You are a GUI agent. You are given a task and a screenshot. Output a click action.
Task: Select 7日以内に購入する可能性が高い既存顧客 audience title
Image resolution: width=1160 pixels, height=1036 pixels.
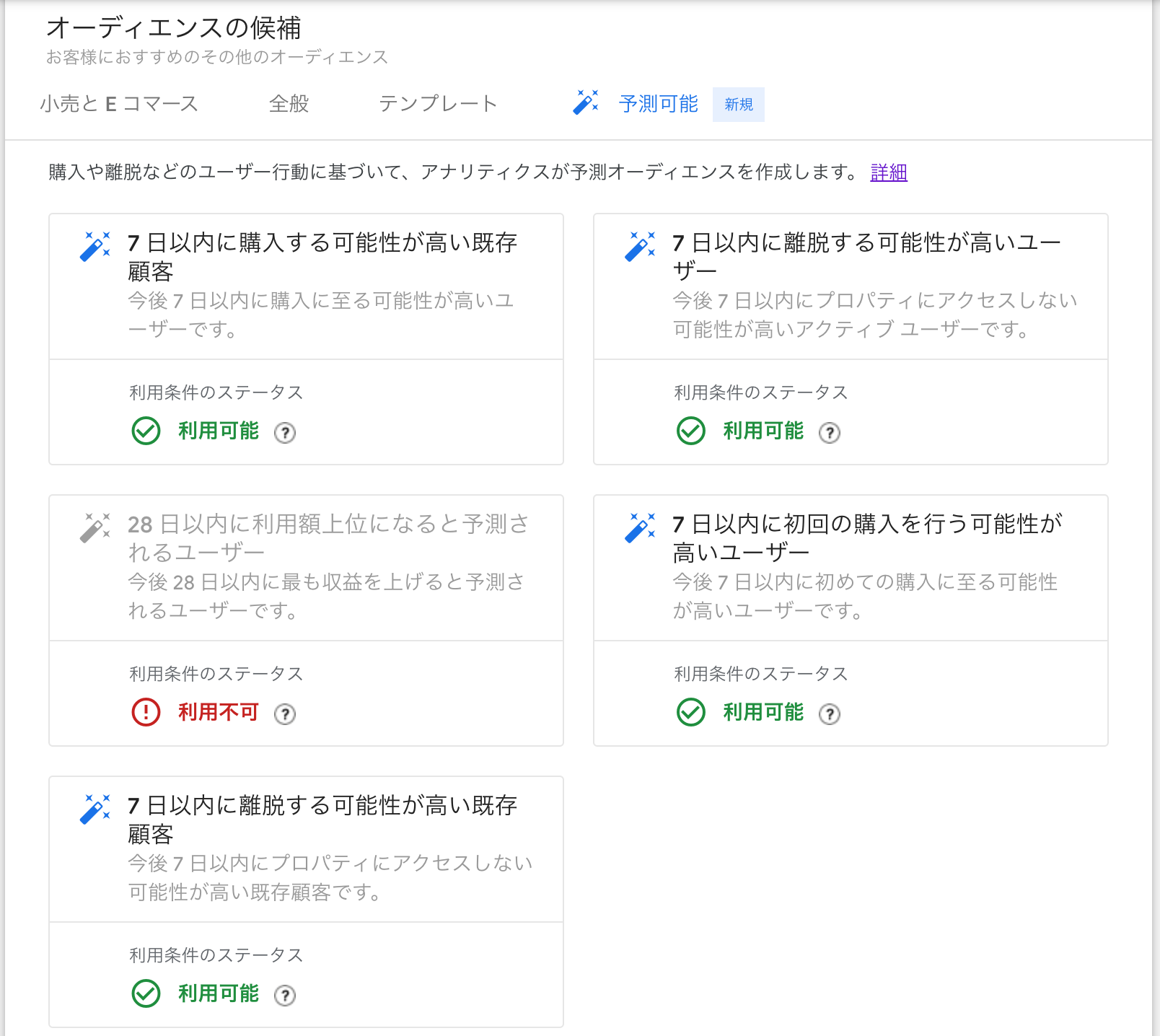(x=322, y=256)
